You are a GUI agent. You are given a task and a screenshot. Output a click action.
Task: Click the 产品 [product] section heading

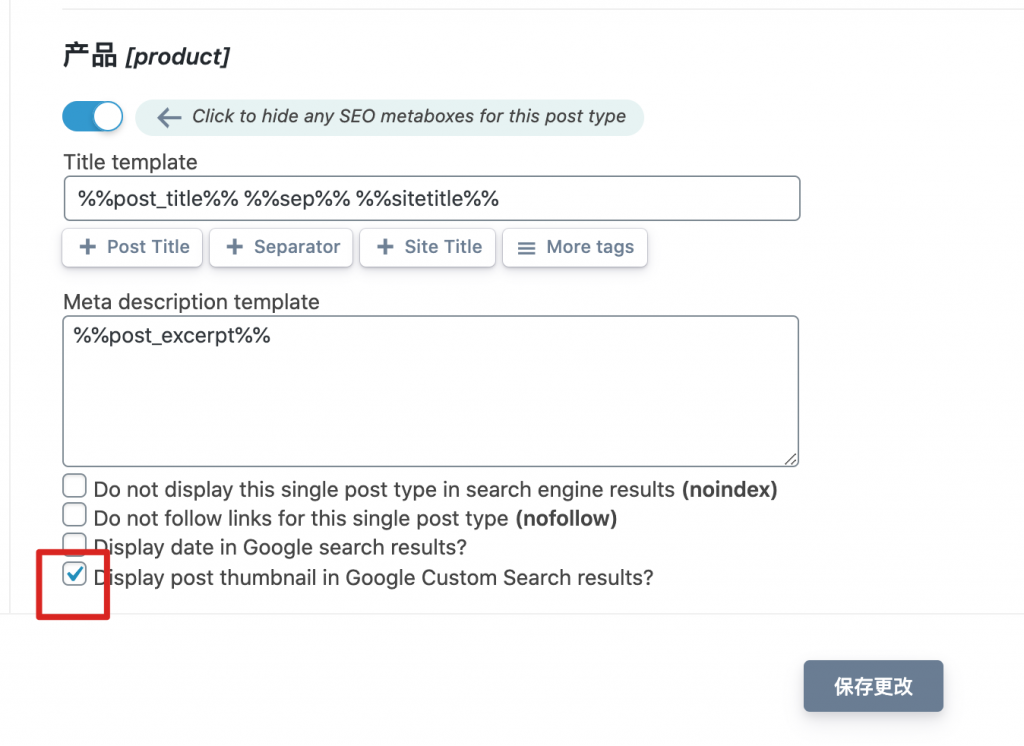point(146,57)
